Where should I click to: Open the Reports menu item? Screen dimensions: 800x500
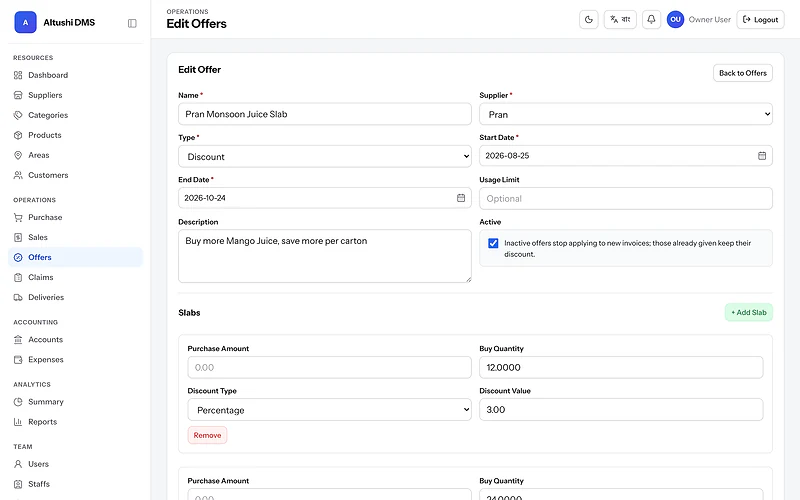(x=76, y=422)
